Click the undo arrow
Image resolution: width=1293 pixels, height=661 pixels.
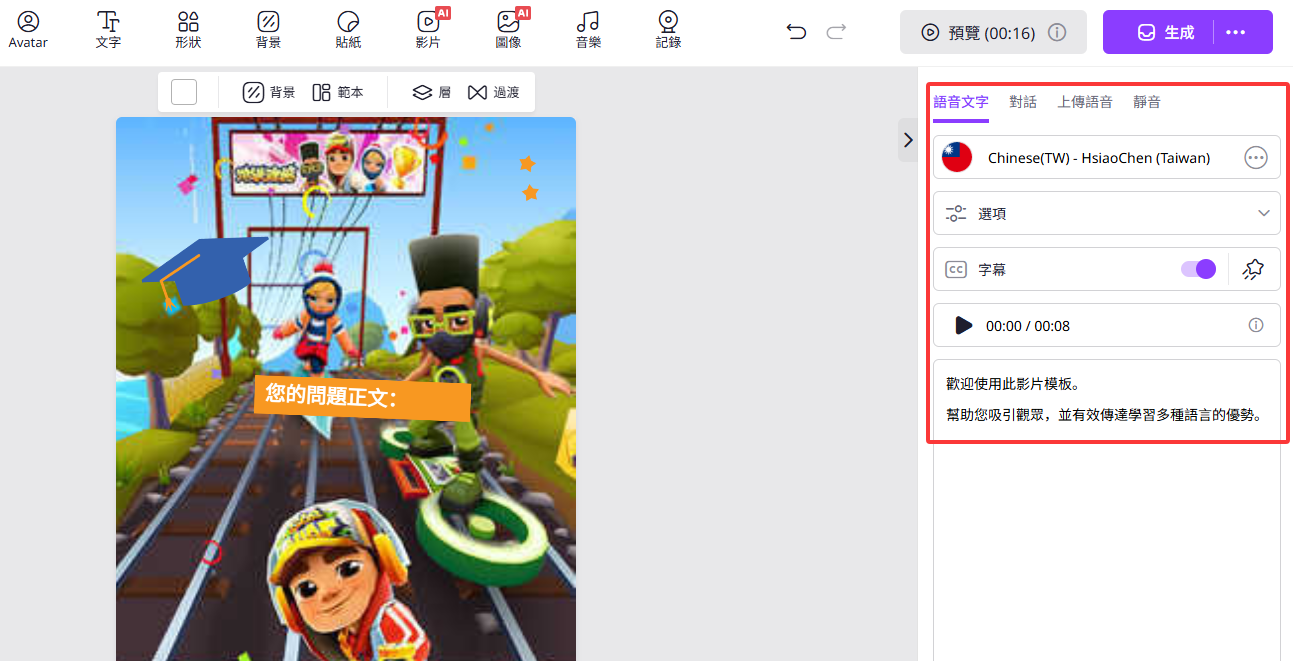pos(796,32)
